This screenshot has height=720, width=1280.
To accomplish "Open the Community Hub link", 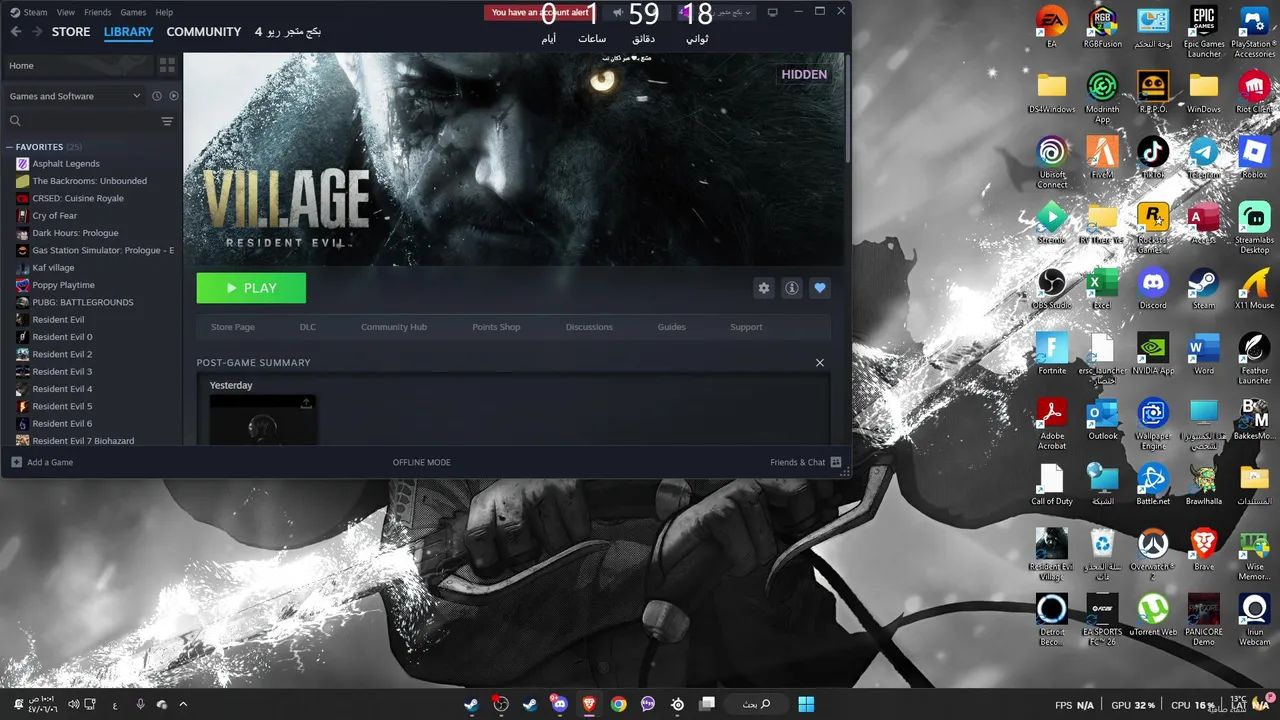I will [x=394, y=327].
